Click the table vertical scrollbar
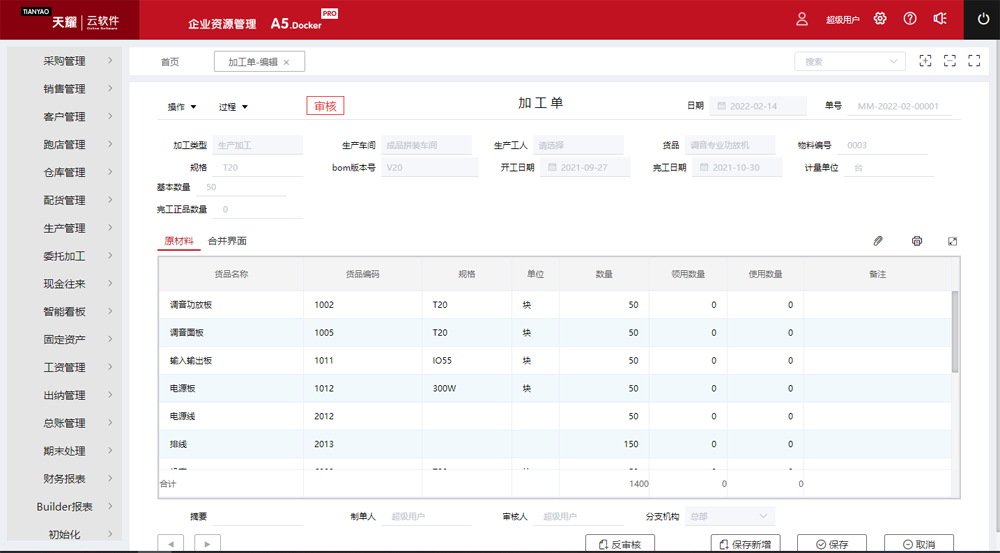This screenshot has height=553, width=1000. coord(955,332)
